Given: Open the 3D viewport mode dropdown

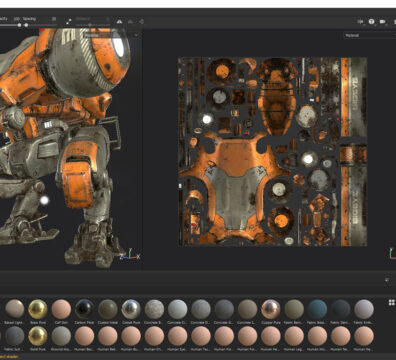Looking at the screenshot, I should coord(112,35).
